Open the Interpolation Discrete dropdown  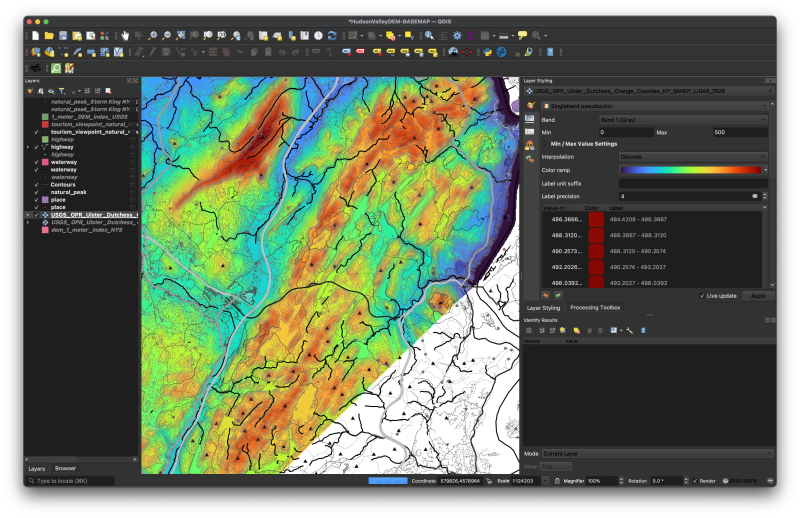[693, 157]
